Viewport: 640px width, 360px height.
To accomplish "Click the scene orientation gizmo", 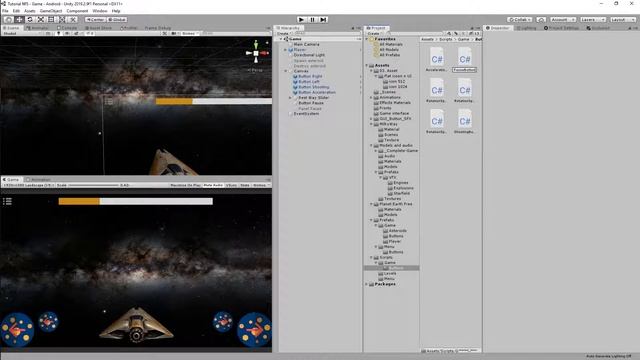I will coord(256,53).
